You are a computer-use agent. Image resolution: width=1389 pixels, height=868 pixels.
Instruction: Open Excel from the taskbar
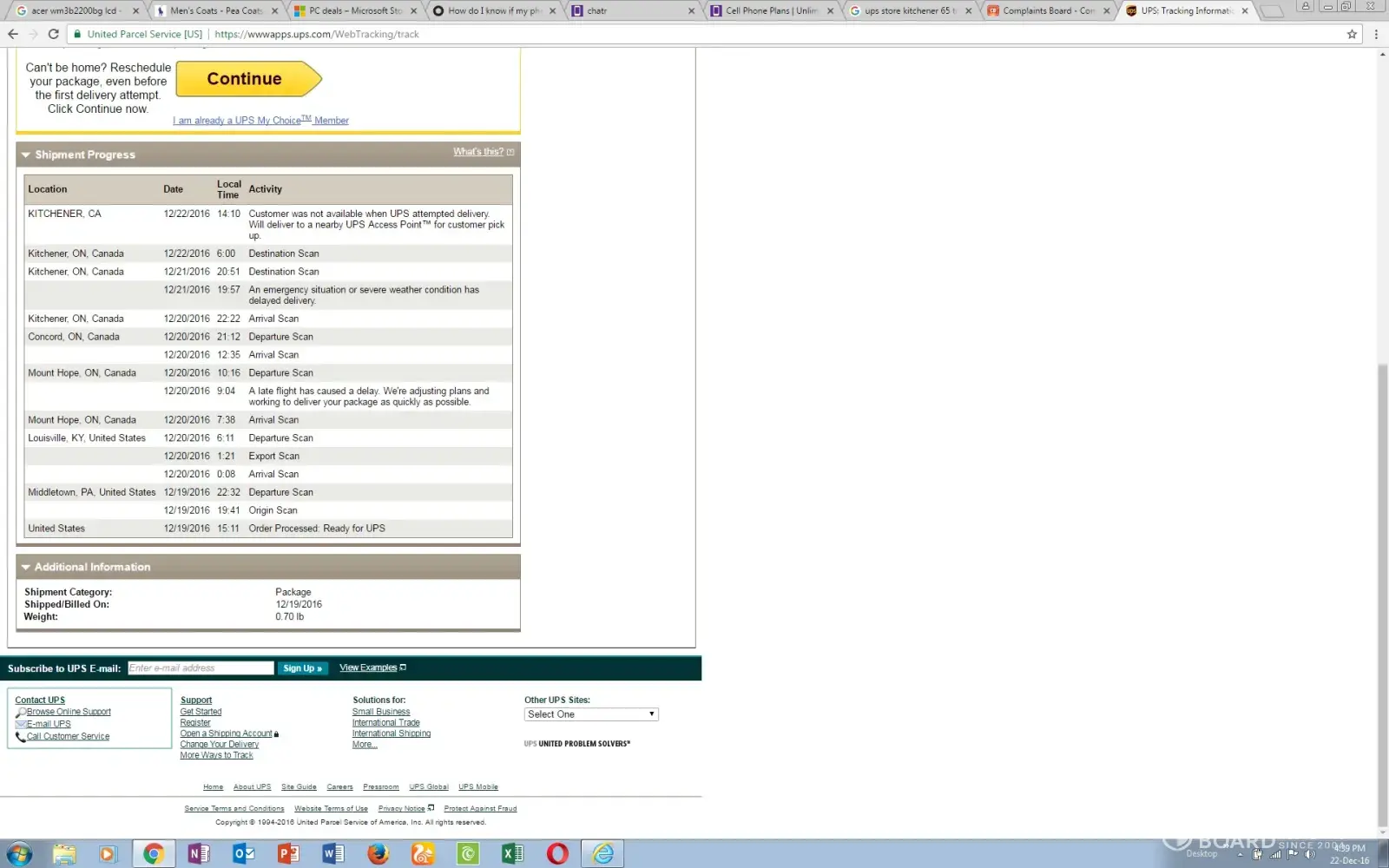(512, 854)
